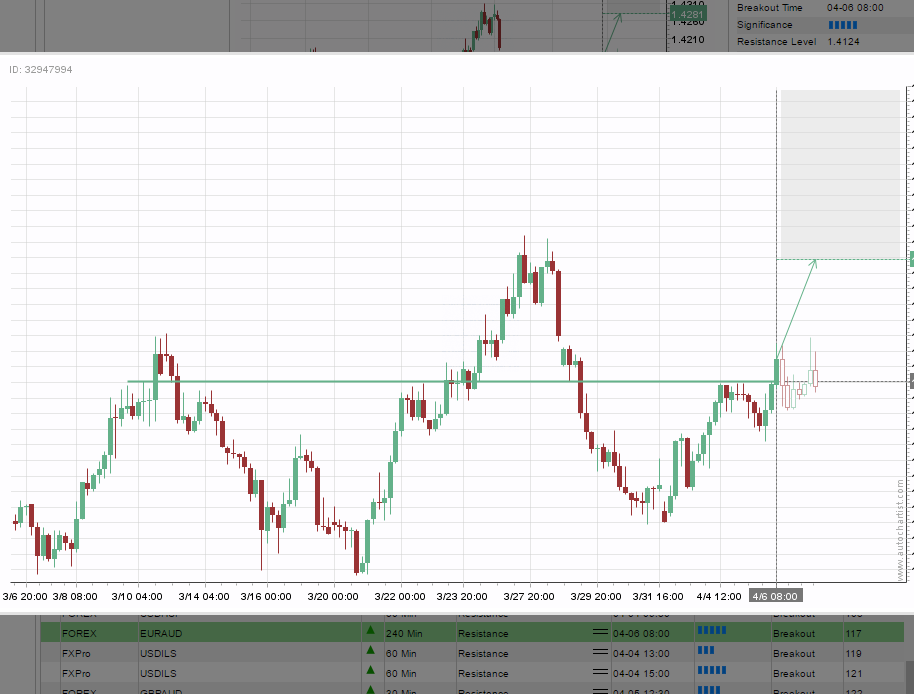This screenshot has height=694, width=914.
Task: Click the 3/27 20:00 axis label
Action: pyautogui.click(x=529, y=597)
